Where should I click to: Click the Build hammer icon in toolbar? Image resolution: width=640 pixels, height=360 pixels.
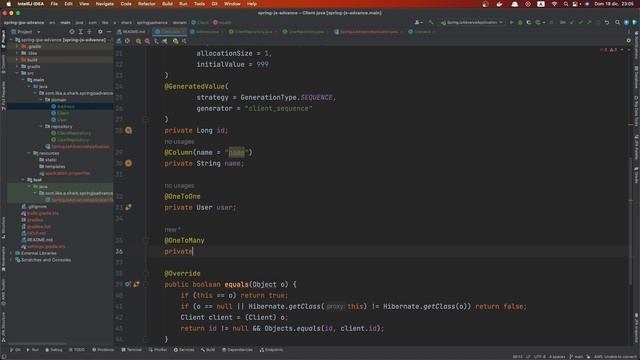431,22
